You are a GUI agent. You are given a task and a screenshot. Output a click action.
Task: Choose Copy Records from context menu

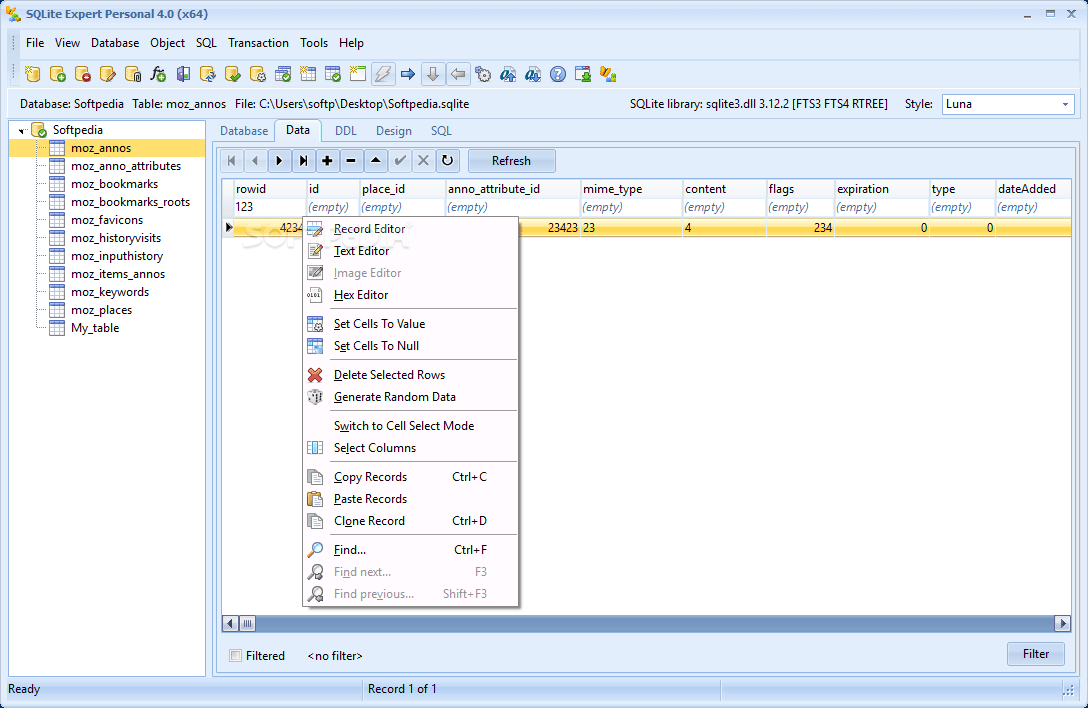411,478
